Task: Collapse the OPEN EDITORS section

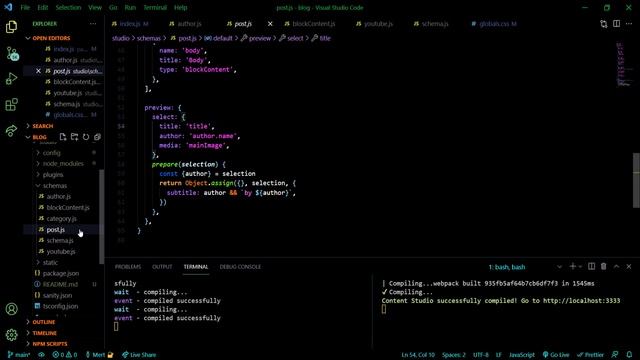Action: tap(51, 38)
